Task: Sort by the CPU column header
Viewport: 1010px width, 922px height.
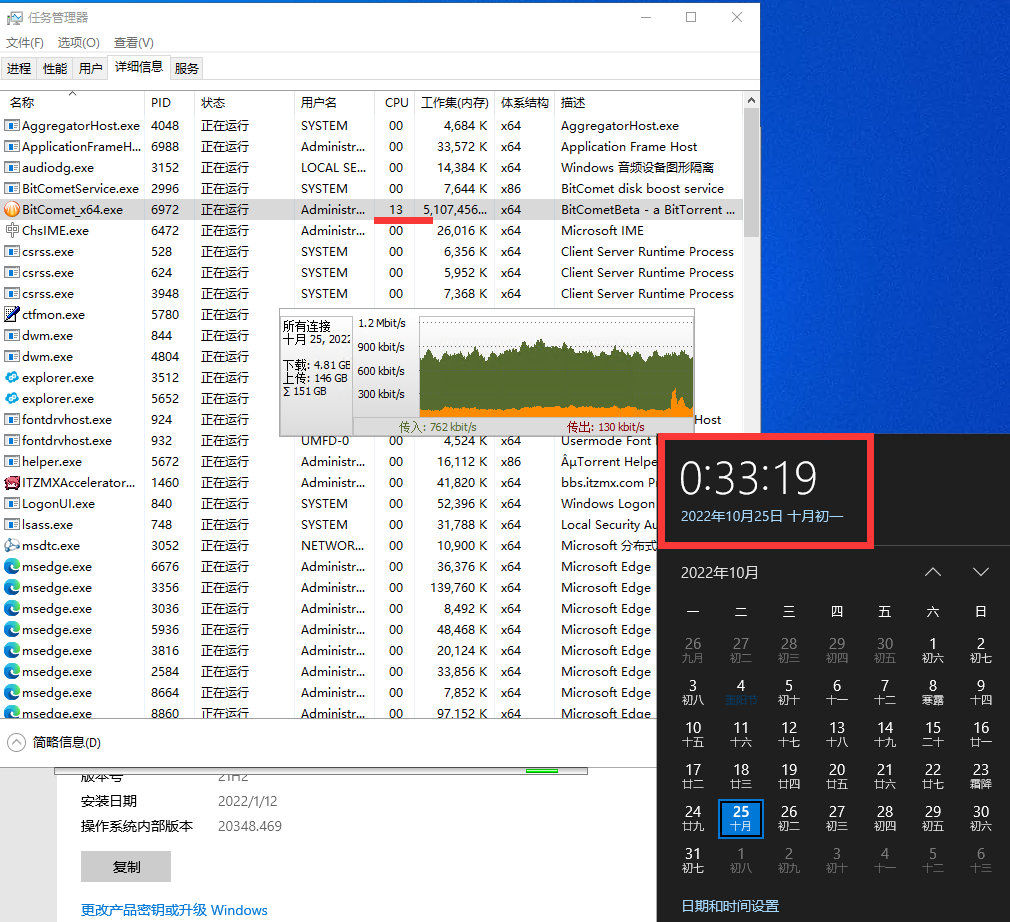Action: 396,102
